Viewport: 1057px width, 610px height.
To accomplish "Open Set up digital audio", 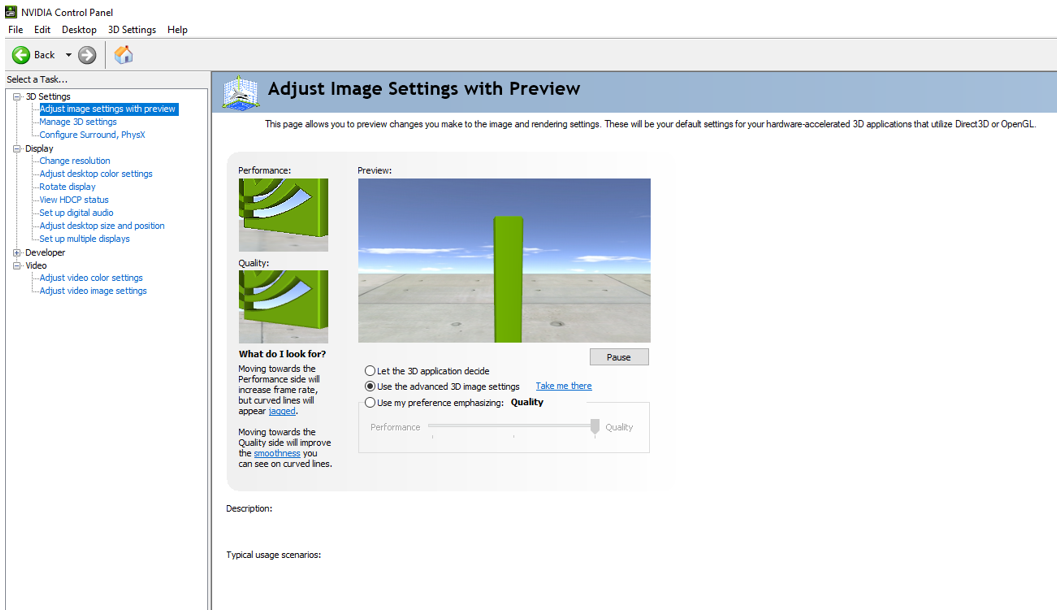I will tap(76, 212).
